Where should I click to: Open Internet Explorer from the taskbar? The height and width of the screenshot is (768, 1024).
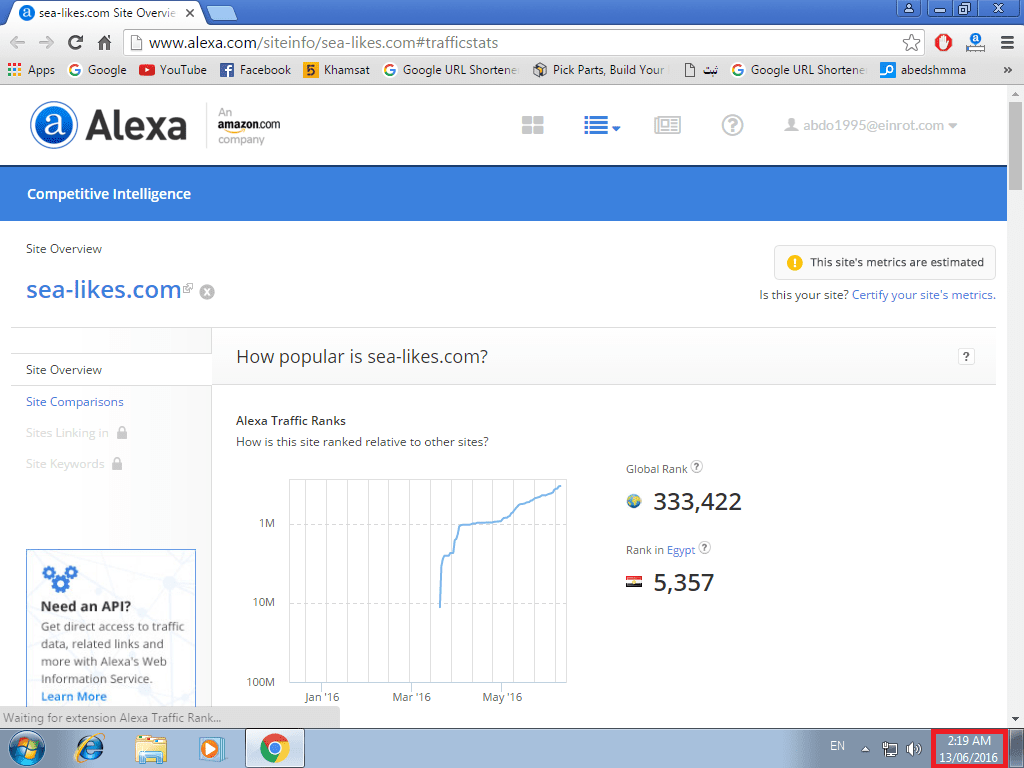(x=91, y=748)
